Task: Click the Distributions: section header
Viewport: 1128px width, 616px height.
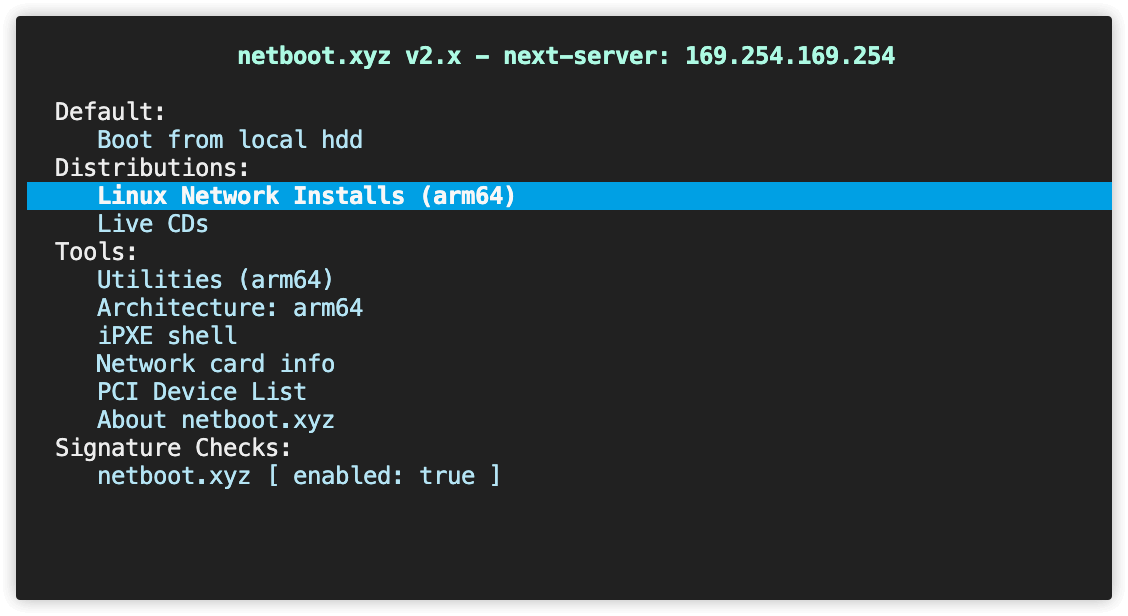Action: (x=152, y=167)
